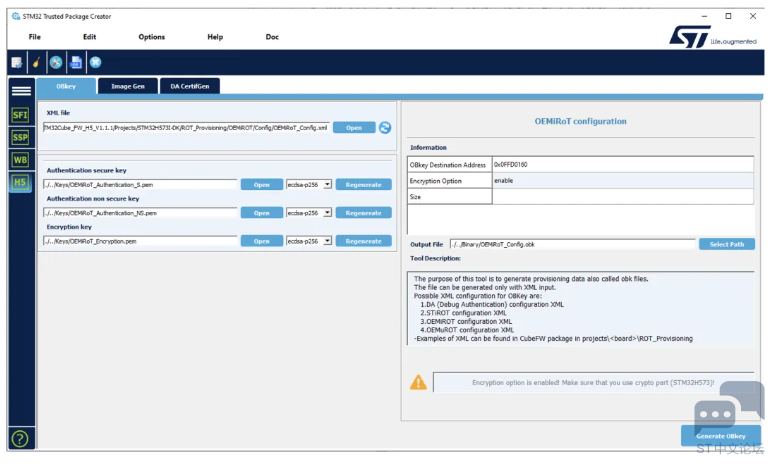This screenshot has width=773, height=464.
Task: Click the OEMiRoT_Authentication_NS.pem path field
Action: tap(140, 213)
